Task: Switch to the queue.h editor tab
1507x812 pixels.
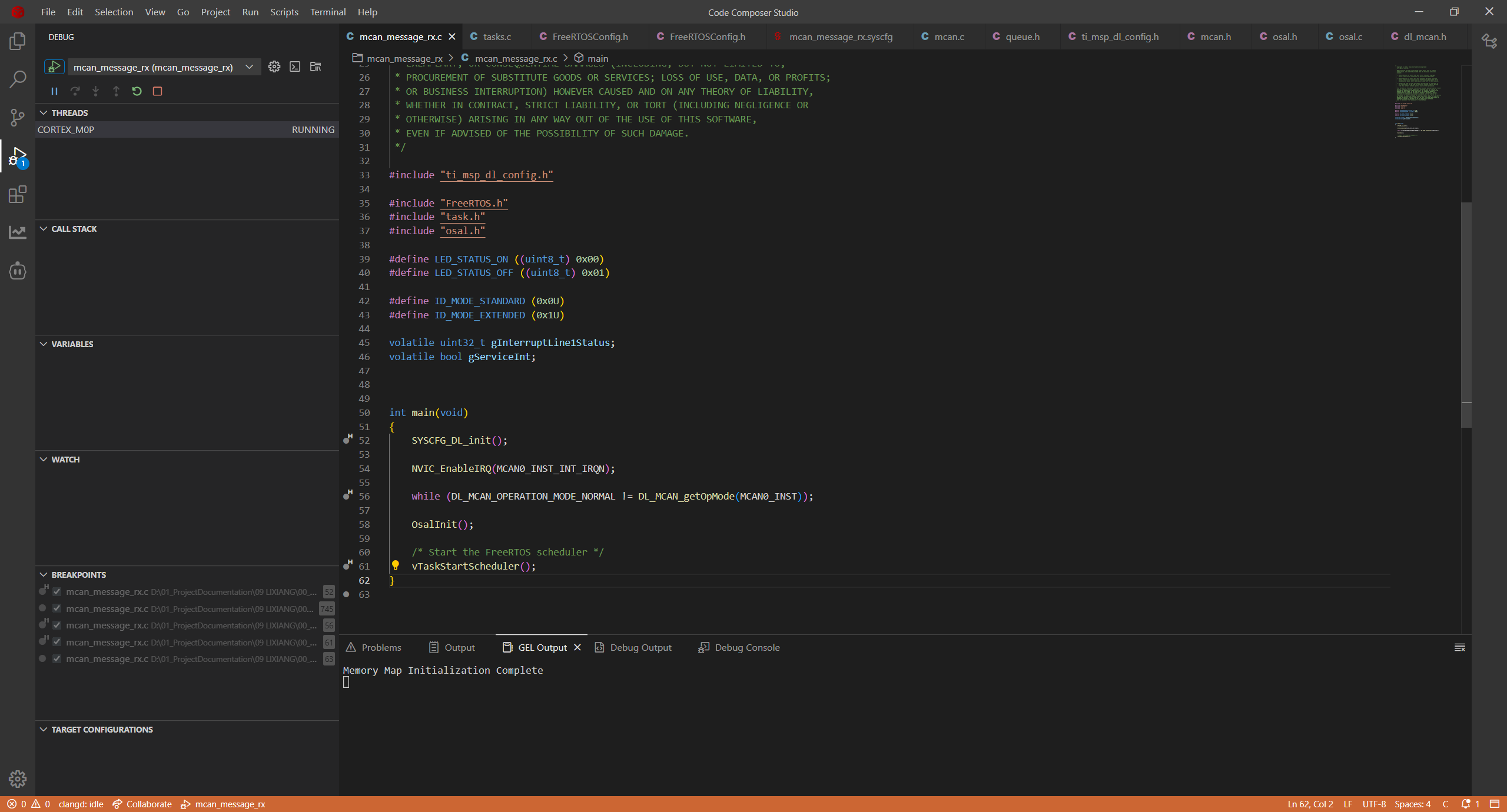Action: pyautogui.click(x=1023, y=36)
